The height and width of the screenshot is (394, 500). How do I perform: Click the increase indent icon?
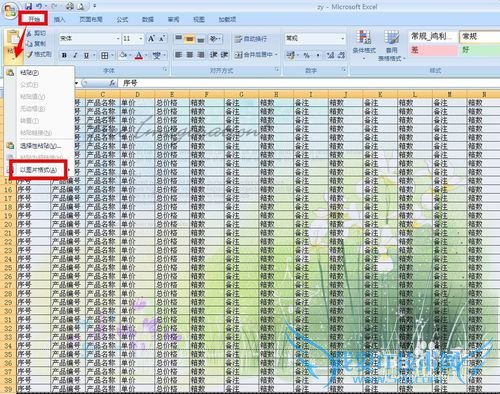pyautogui.click(x=224, y=55)
